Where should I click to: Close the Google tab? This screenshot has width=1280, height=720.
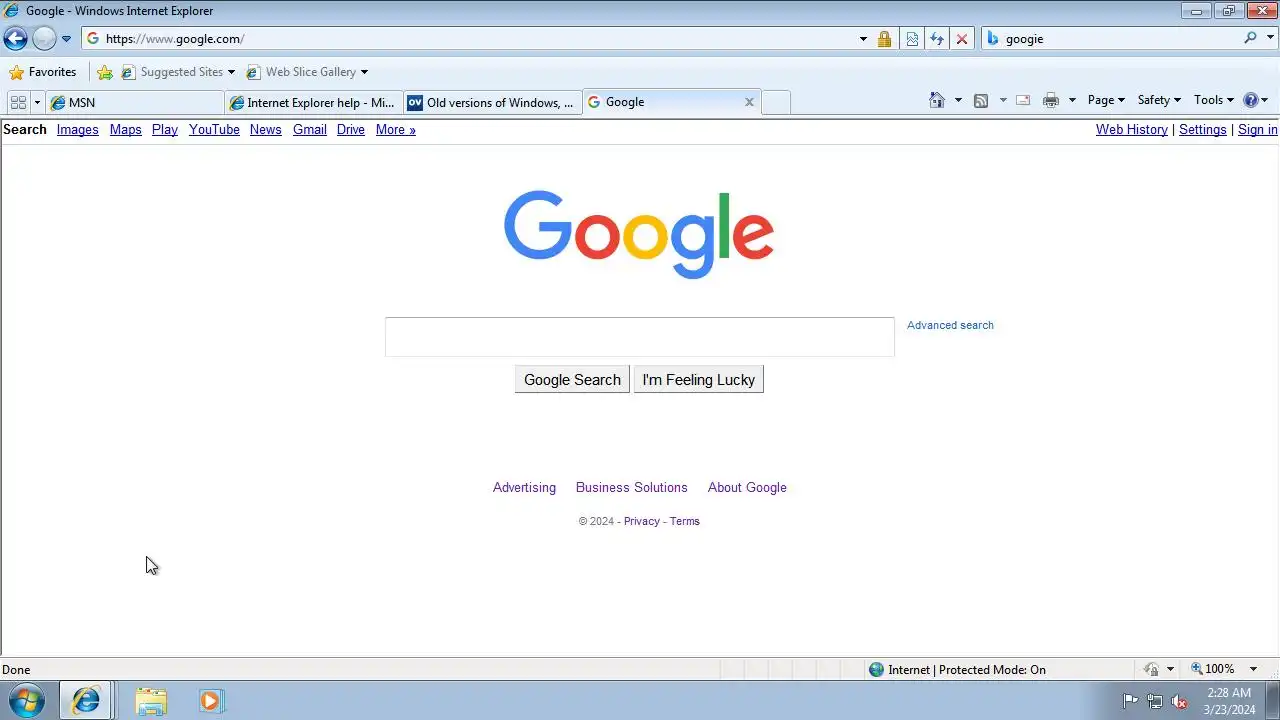point(749,102)
